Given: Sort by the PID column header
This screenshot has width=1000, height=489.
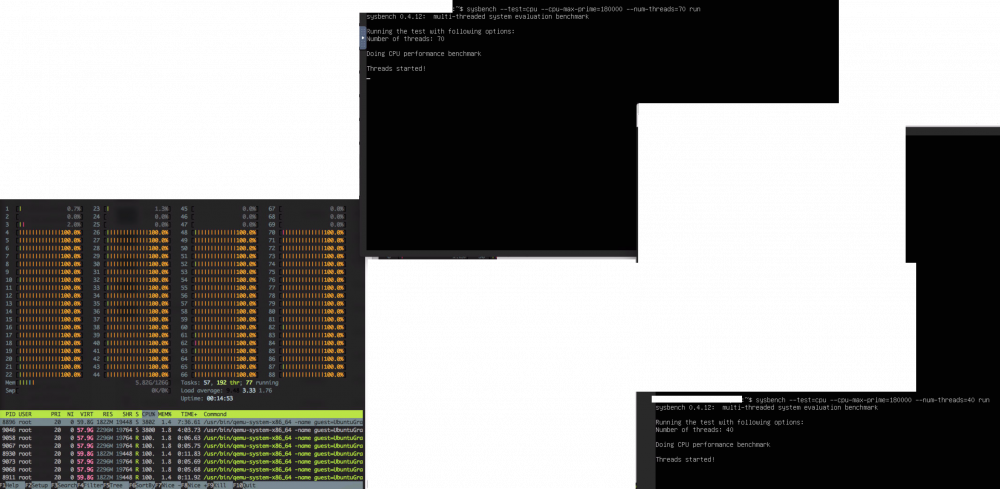Looking at the screenshot, I should [x=10, y=414].
